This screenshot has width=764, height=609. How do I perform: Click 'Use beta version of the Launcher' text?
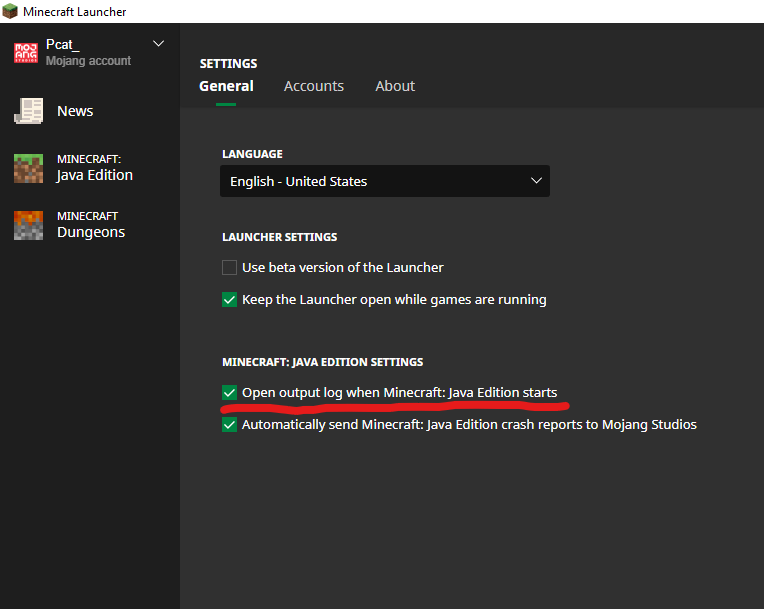(x=343, y=267)
